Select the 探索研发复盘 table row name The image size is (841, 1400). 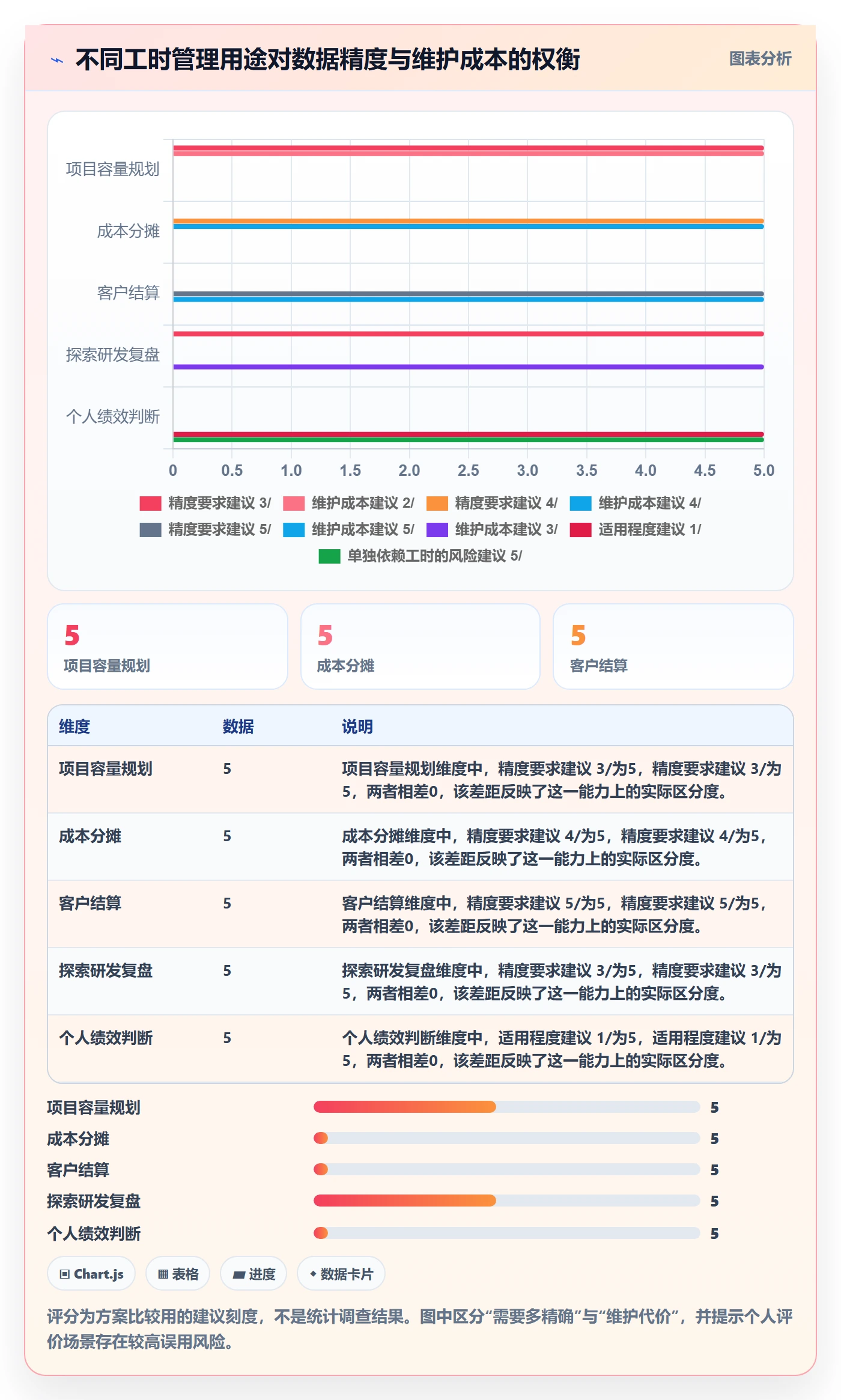pos(106,970)
